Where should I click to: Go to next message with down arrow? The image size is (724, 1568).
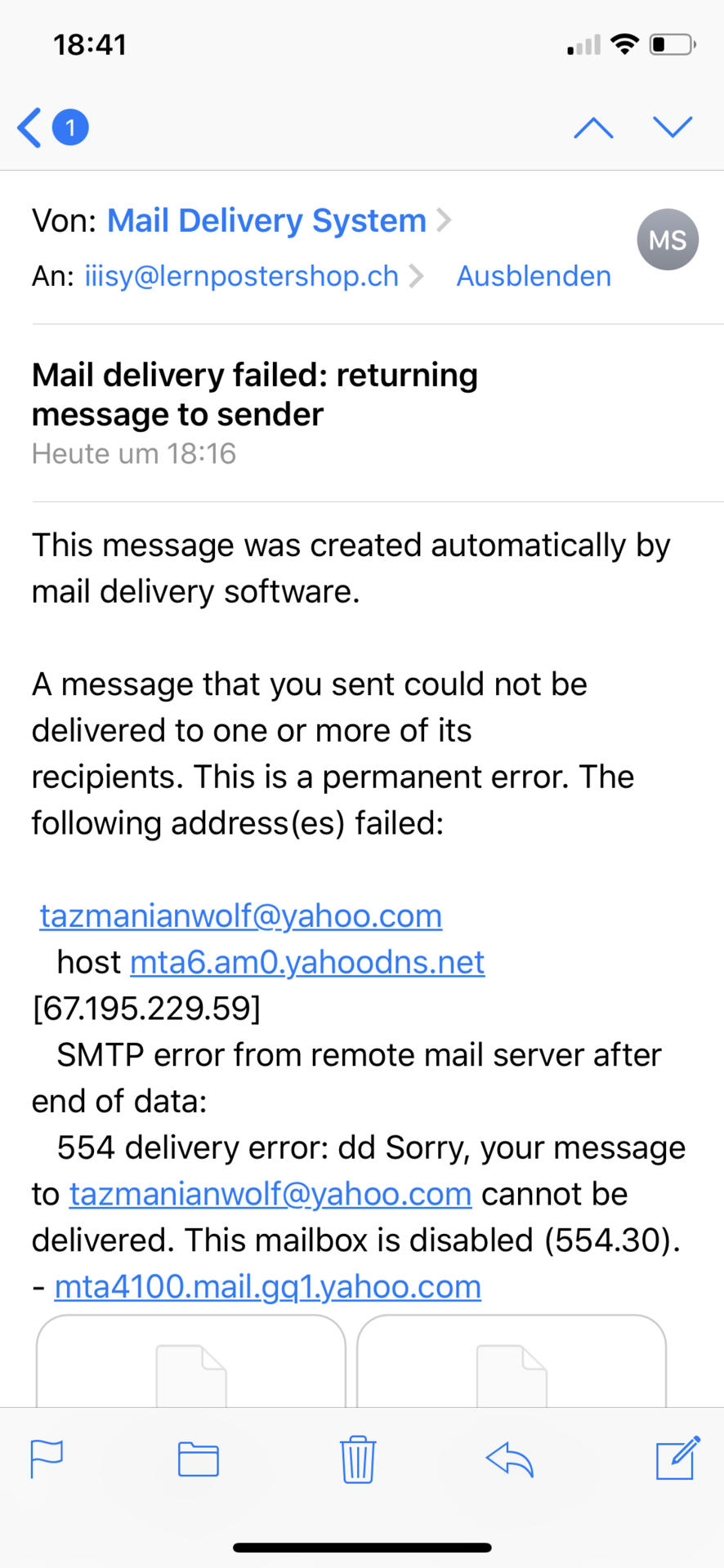coord(673,127)
